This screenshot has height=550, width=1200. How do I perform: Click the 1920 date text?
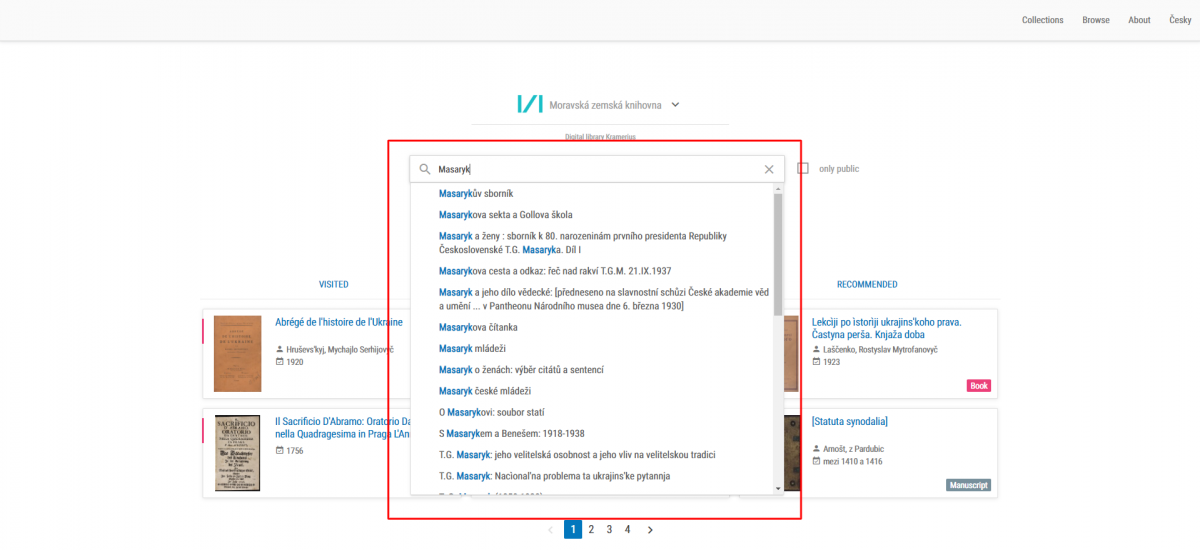[x=294, y=362]
